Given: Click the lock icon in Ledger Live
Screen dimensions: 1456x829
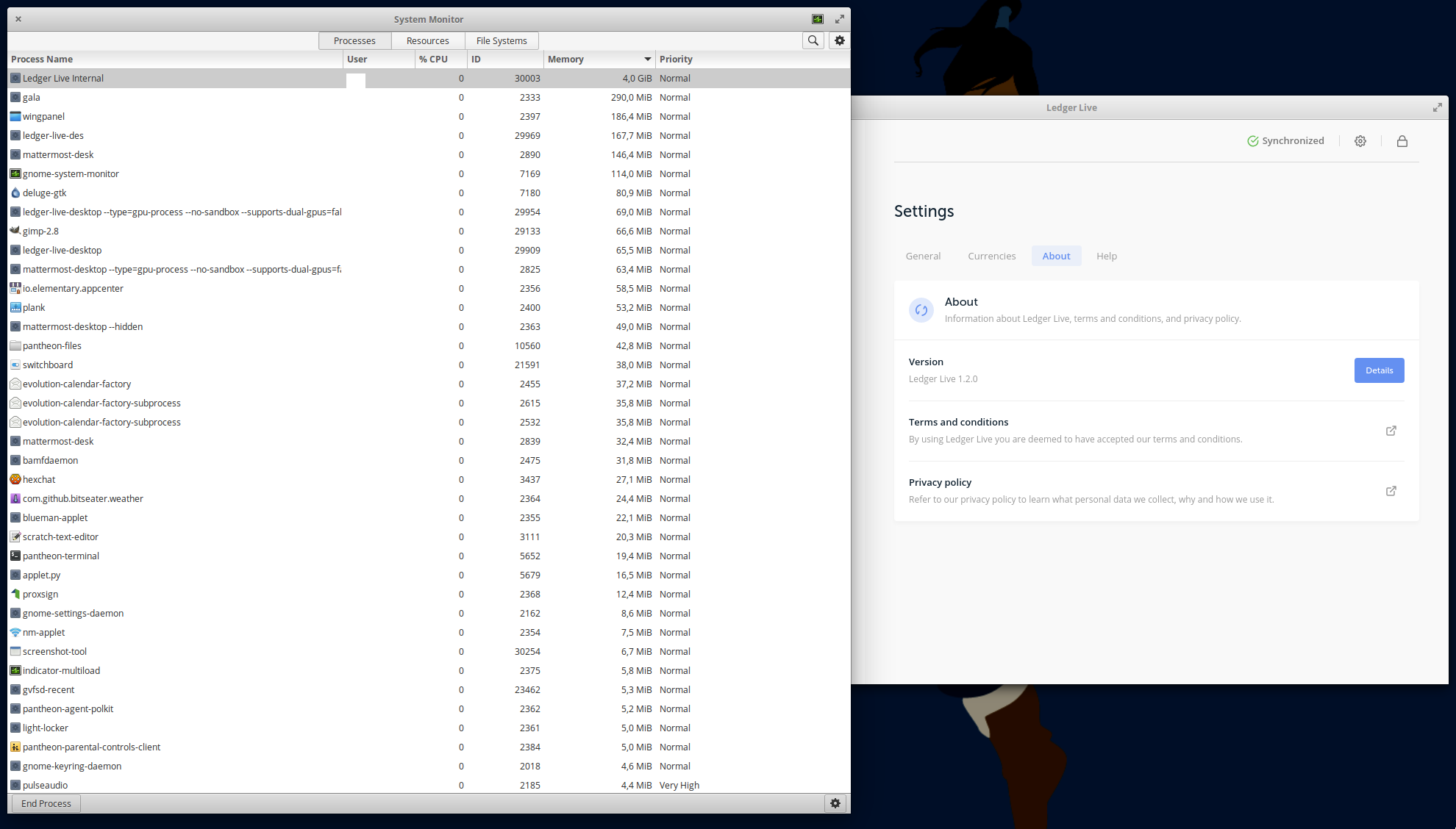Looking at the screenshot, I should 1402,141.
